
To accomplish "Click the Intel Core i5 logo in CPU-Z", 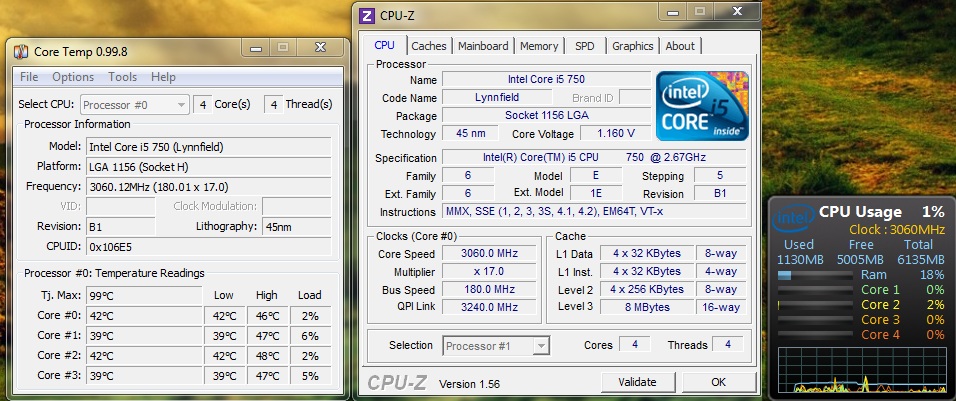I will click(x=702, y=106).
